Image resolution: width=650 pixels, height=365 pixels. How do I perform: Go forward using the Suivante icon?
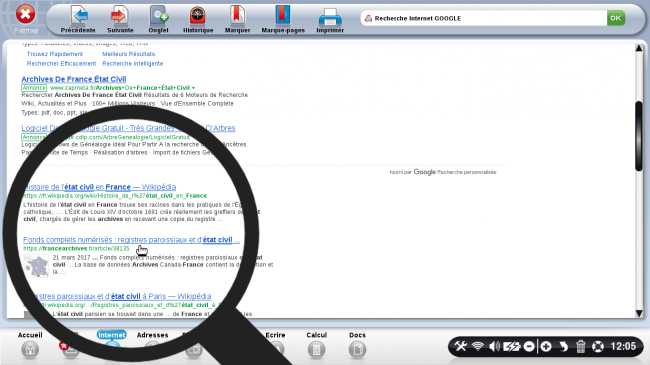pyautogui.click(x=120, y=15)
